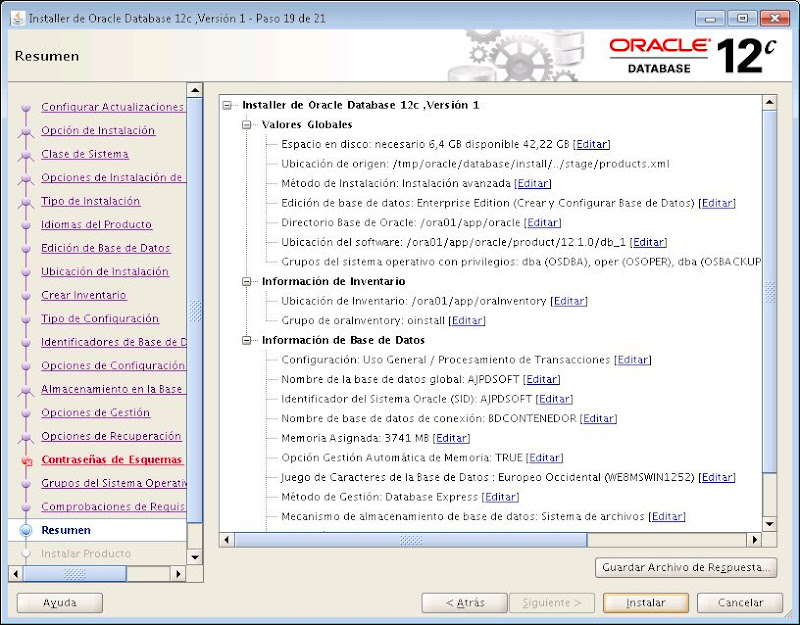Image resolution: width=800 pixels, height=625 pixels.
Task: Go to the Ubicación de Instalación step
Action: coord(105,271)
